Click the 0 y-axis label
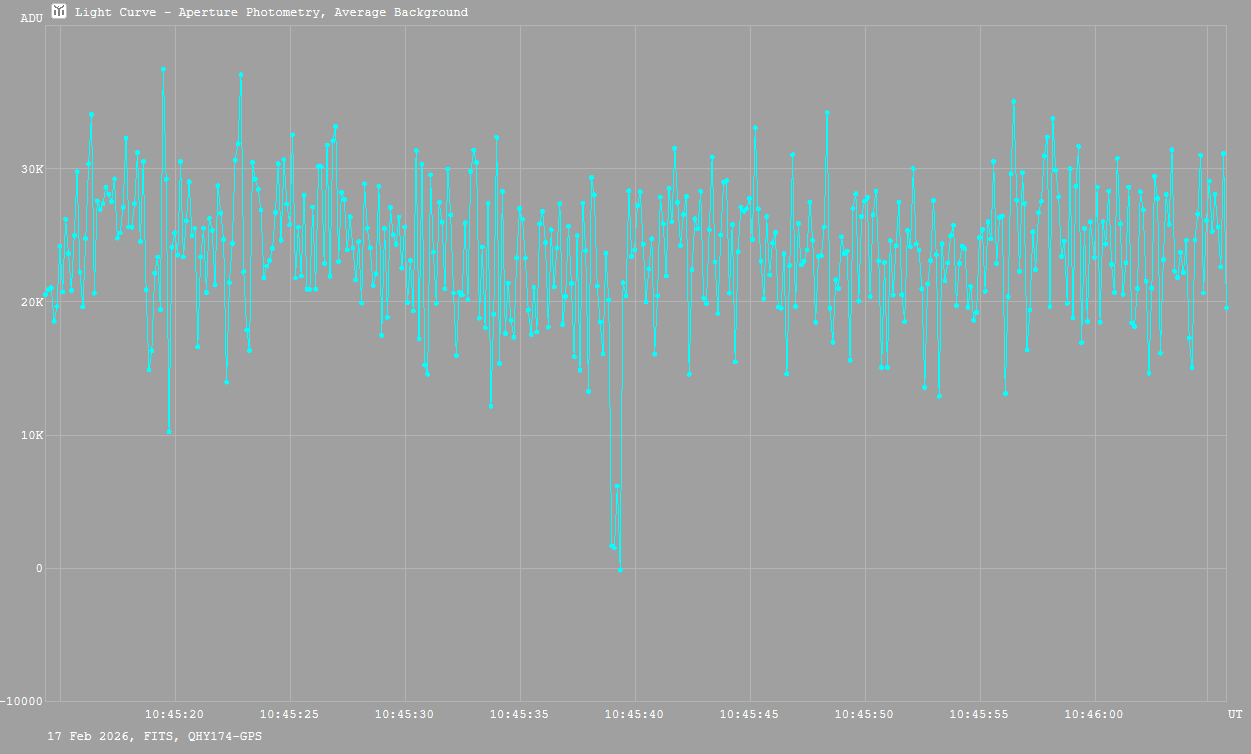 (39, 569)
